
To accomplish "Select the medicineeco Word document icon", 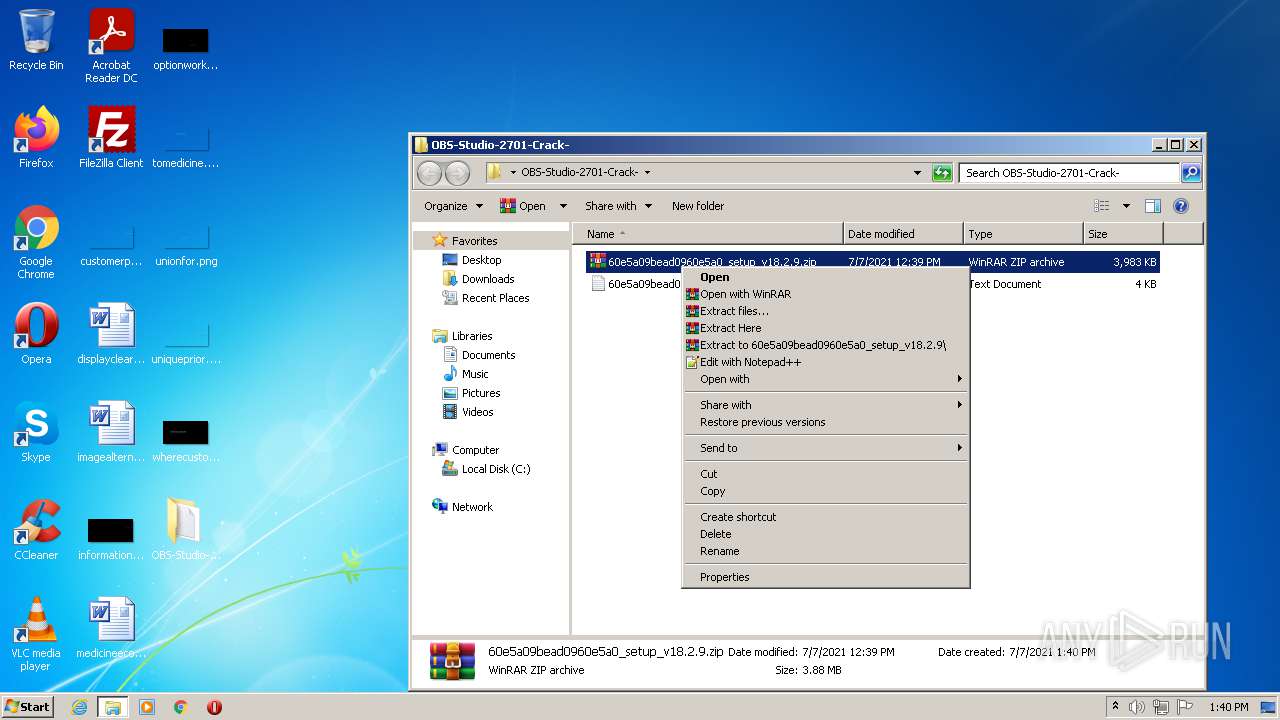I will pyautogui.click(x=111, y=627).
